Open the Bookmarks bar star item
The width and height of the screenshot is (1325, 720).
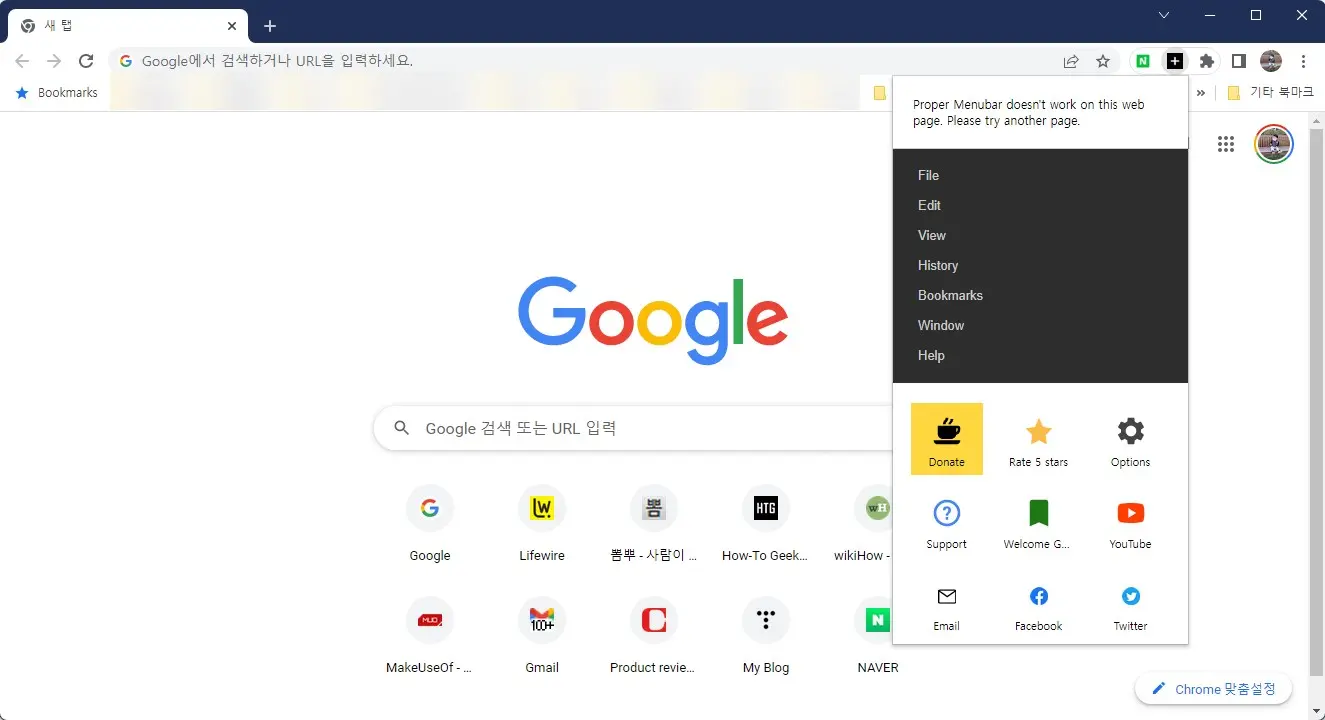point(57,93)
